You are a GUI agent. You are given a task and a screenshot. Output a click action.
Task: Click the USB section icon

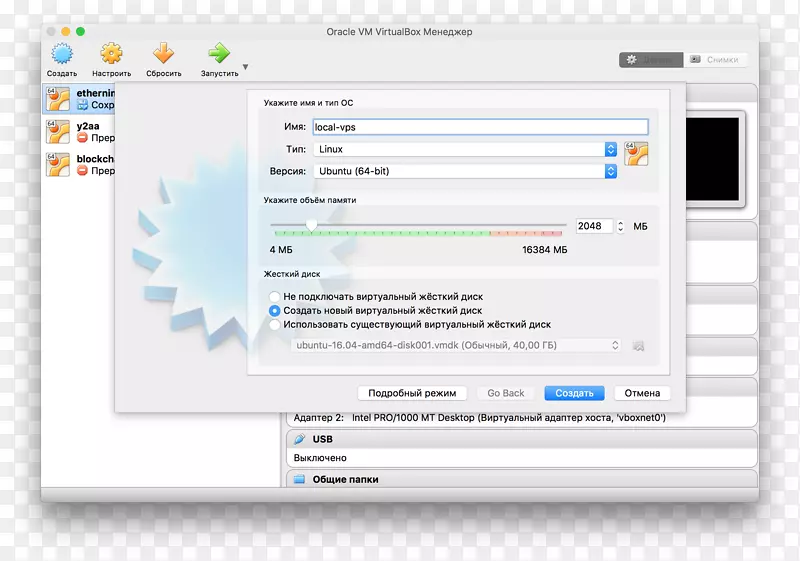[x=299, y=439]
